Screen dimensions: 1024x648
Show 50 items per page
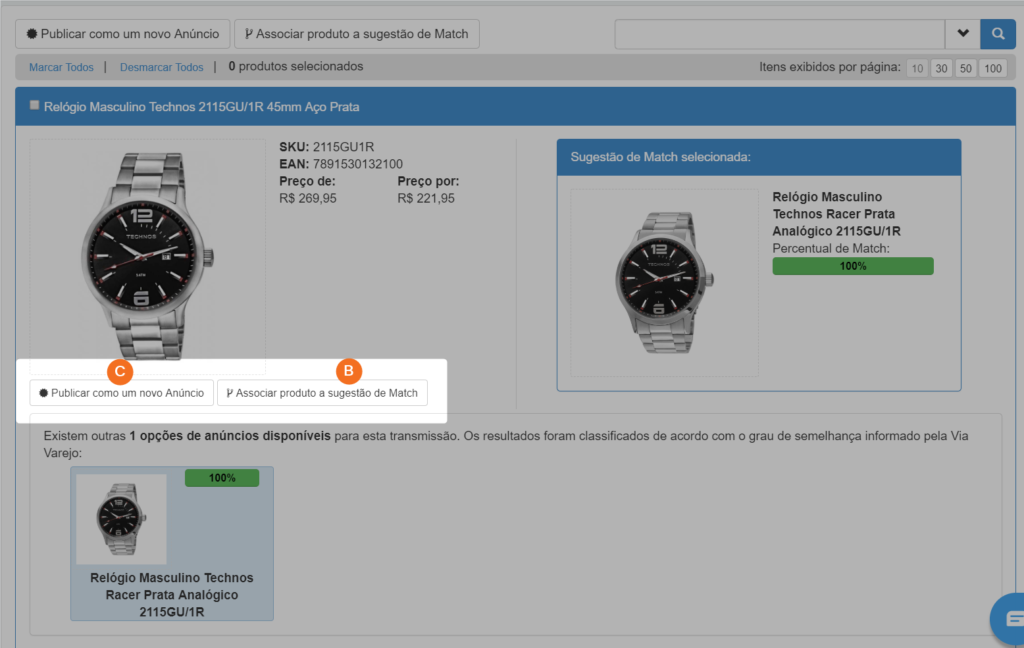pos(966,68)
